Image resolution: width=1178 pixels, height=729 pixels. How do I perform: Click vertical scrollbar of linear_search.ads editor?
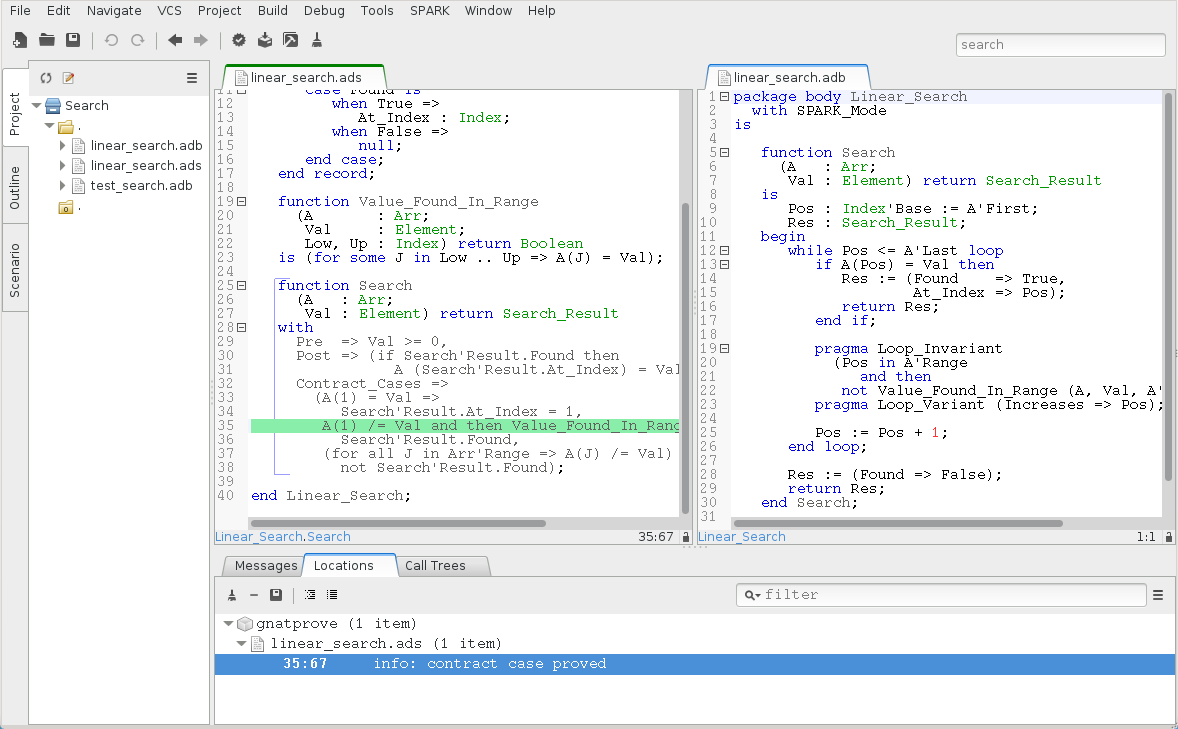685,357
